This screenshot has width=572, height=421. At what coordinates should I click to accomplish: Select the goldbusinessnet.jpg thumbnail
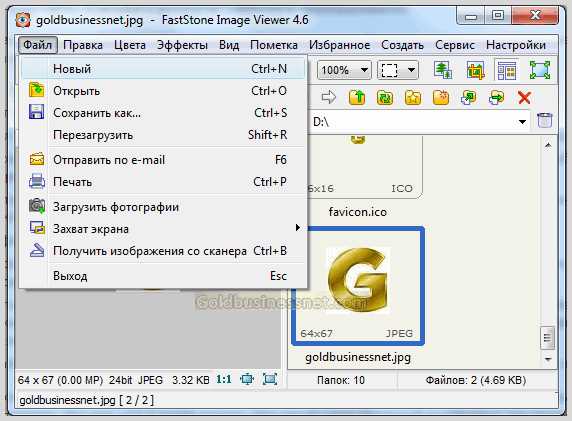point(358,286)
